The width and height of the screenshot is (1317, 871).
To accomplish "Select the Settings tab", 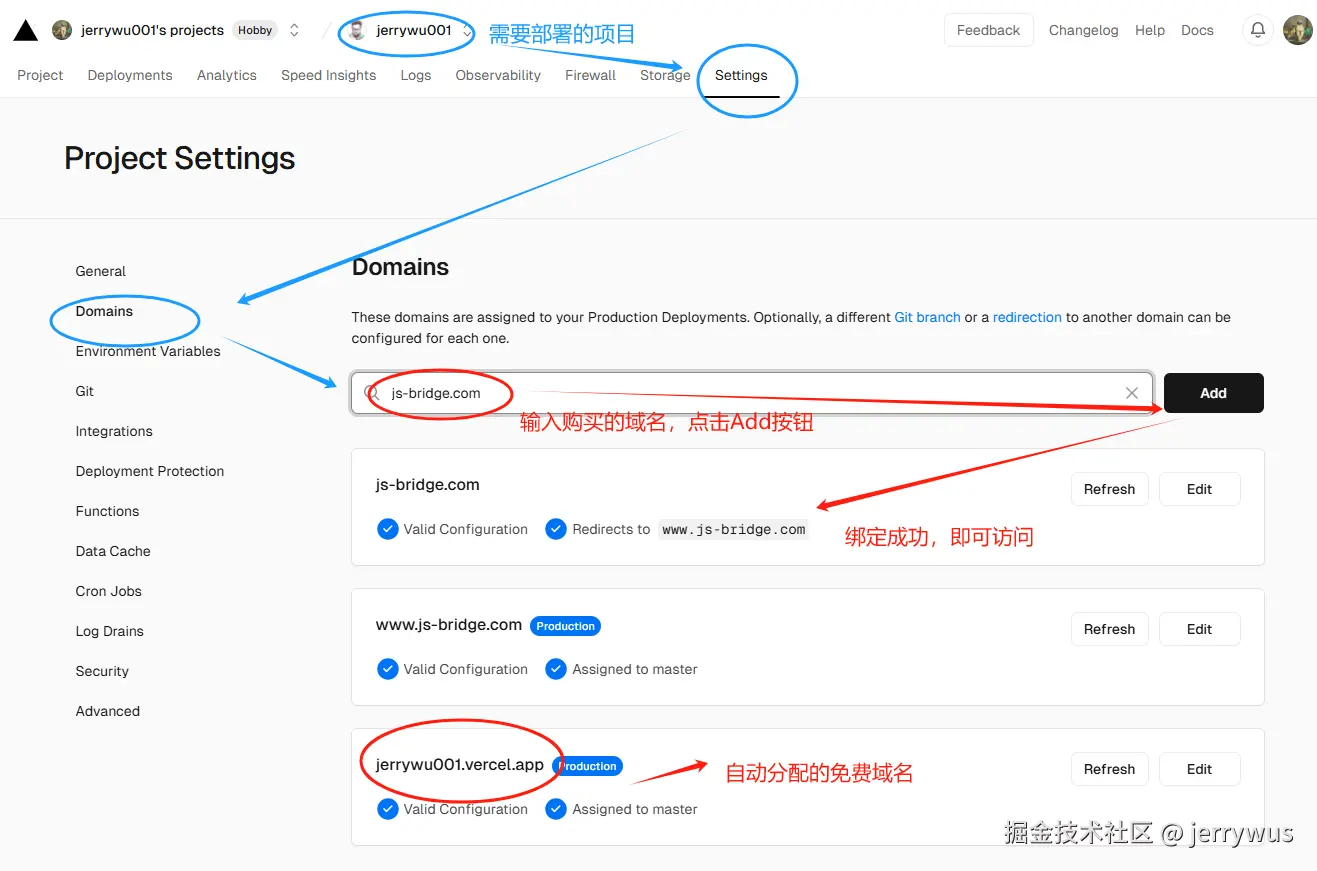I will [741, 75].
